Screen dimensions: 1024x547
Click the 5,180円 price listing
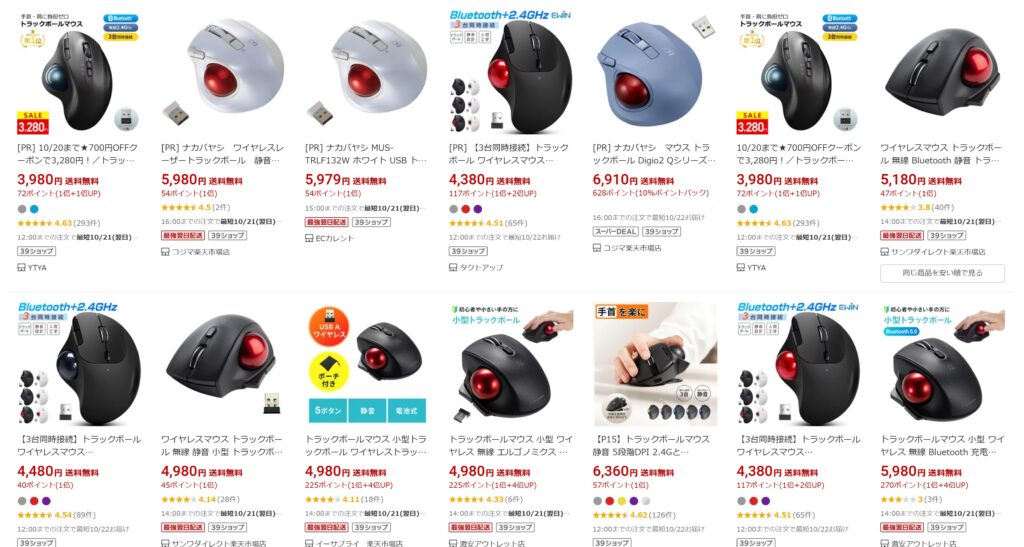[907, 180]
